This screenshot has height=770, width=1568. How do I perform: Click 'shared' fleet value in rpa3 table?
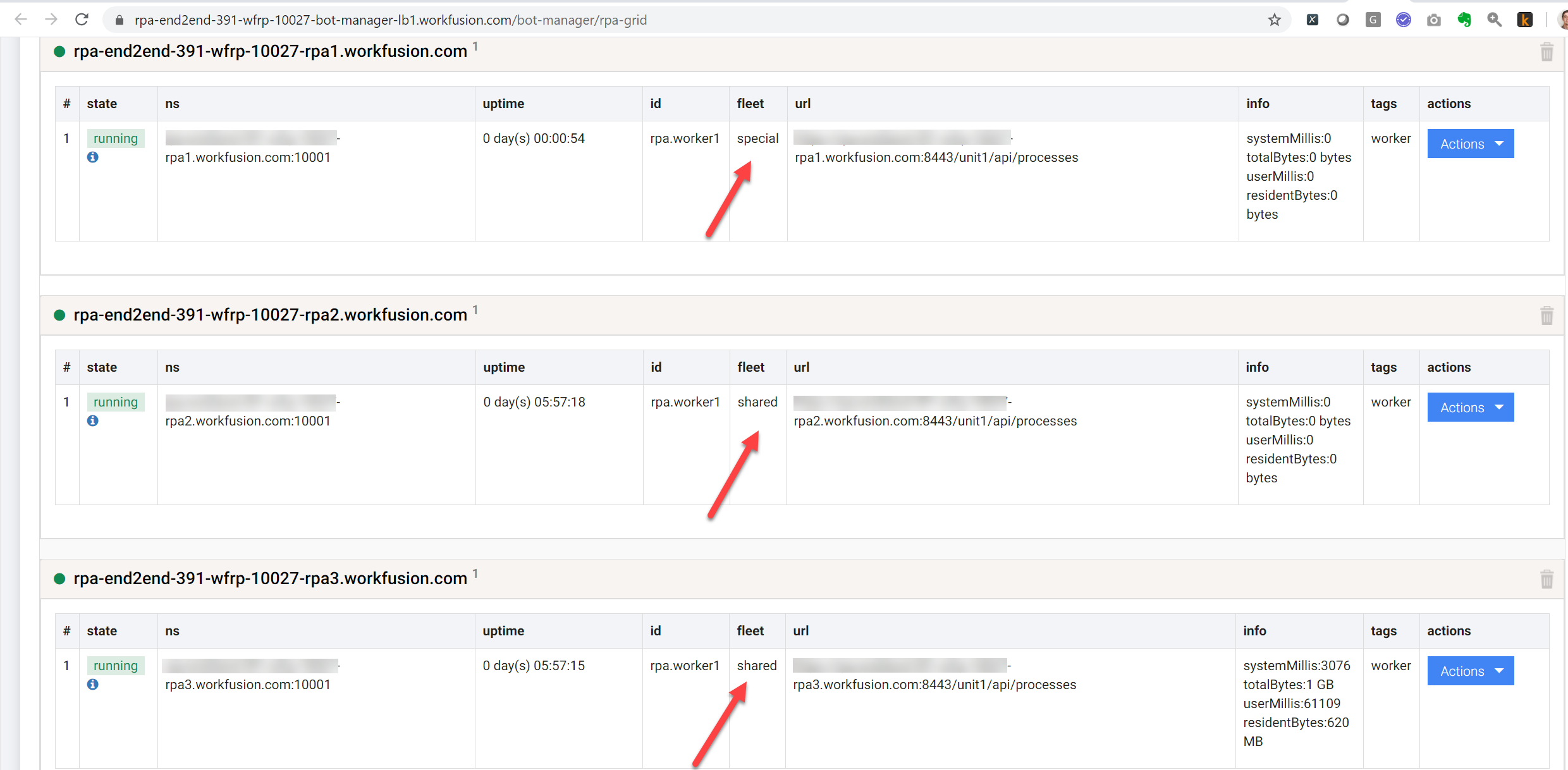click(757, 666)
